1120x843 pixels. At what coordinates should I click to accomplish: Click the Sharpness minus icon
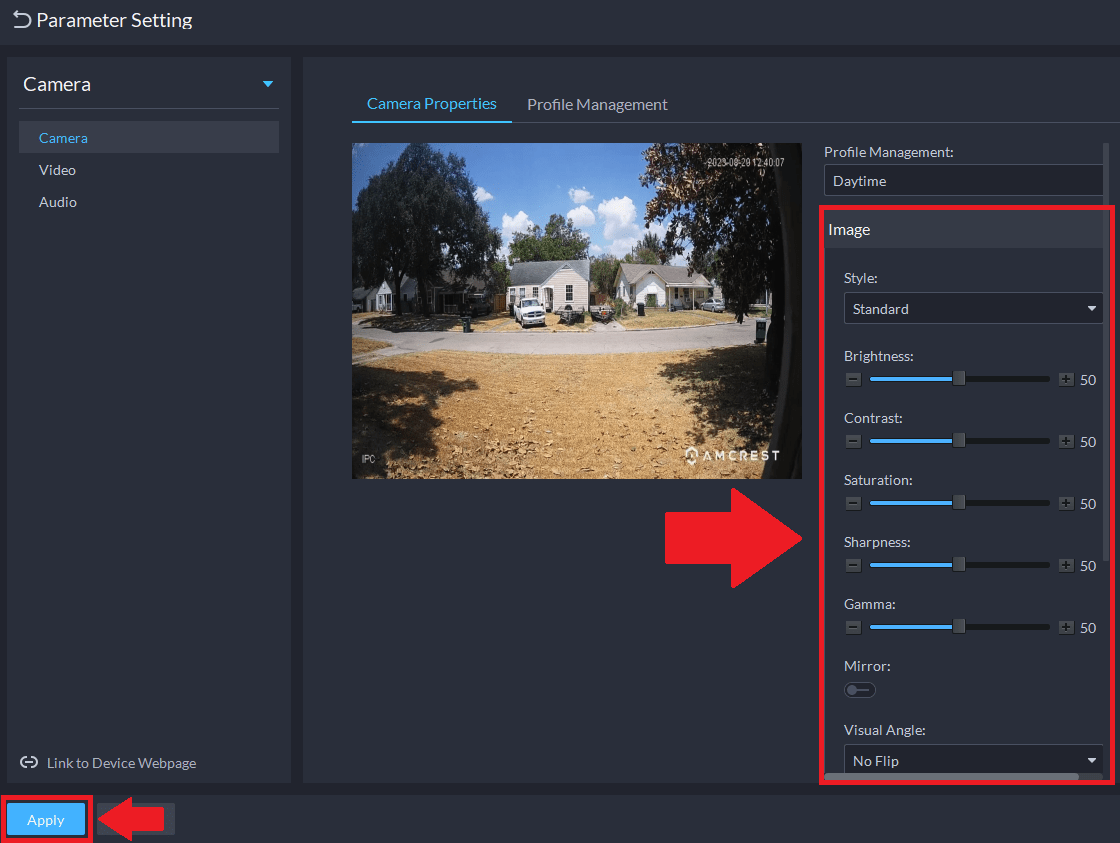(853, 566)
